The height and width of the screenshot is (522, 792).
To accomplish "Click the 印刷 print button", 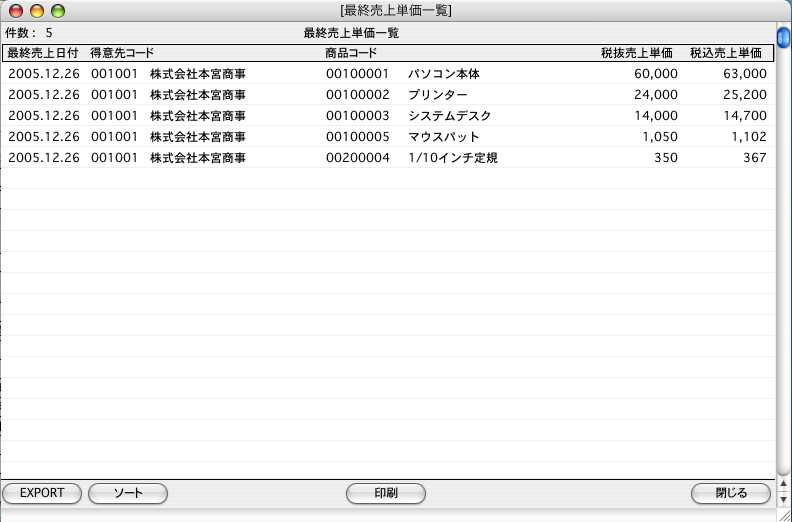I will (x=386, y=493).
